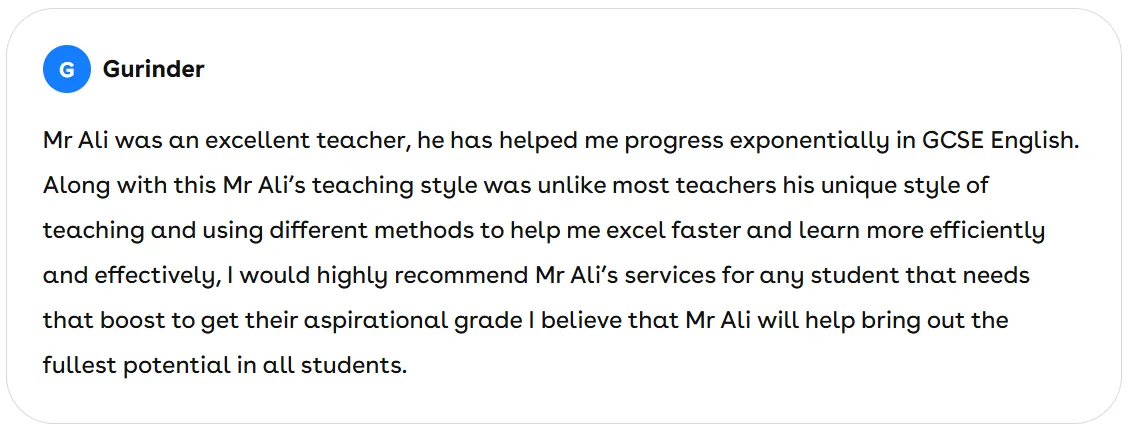The image size is (1131, 431).
Task: Select the reviewer name Gurinder
Action: point(154,69)
